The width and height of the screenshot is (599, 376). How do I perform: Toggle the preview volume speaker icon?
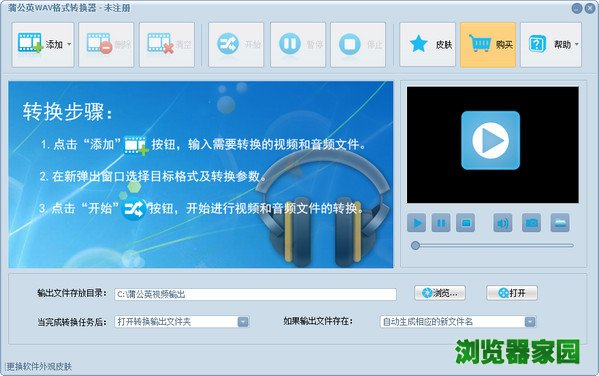pos(503,223)
